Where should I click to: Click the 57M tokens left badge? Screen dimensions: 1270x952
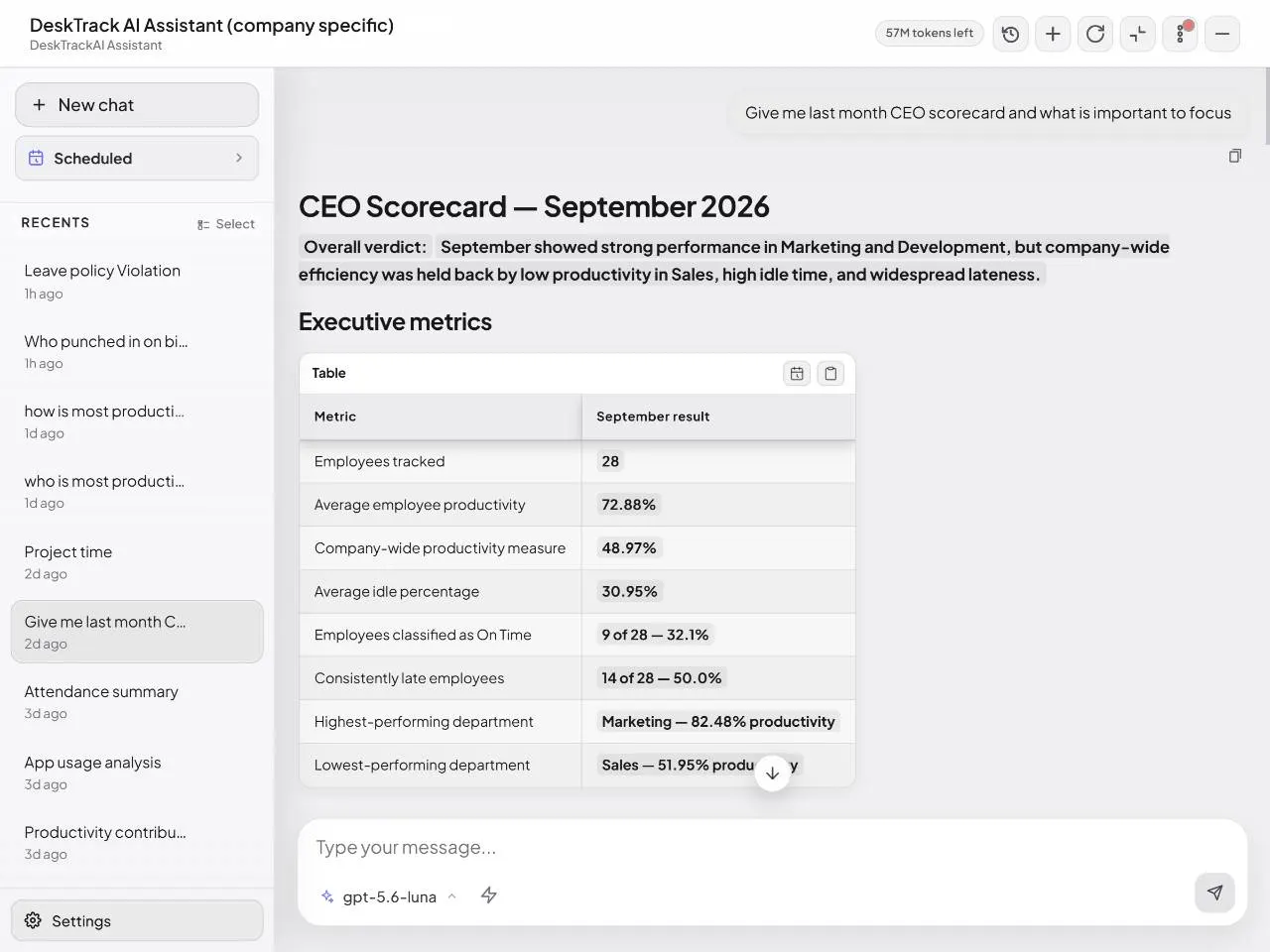point(930,33)
